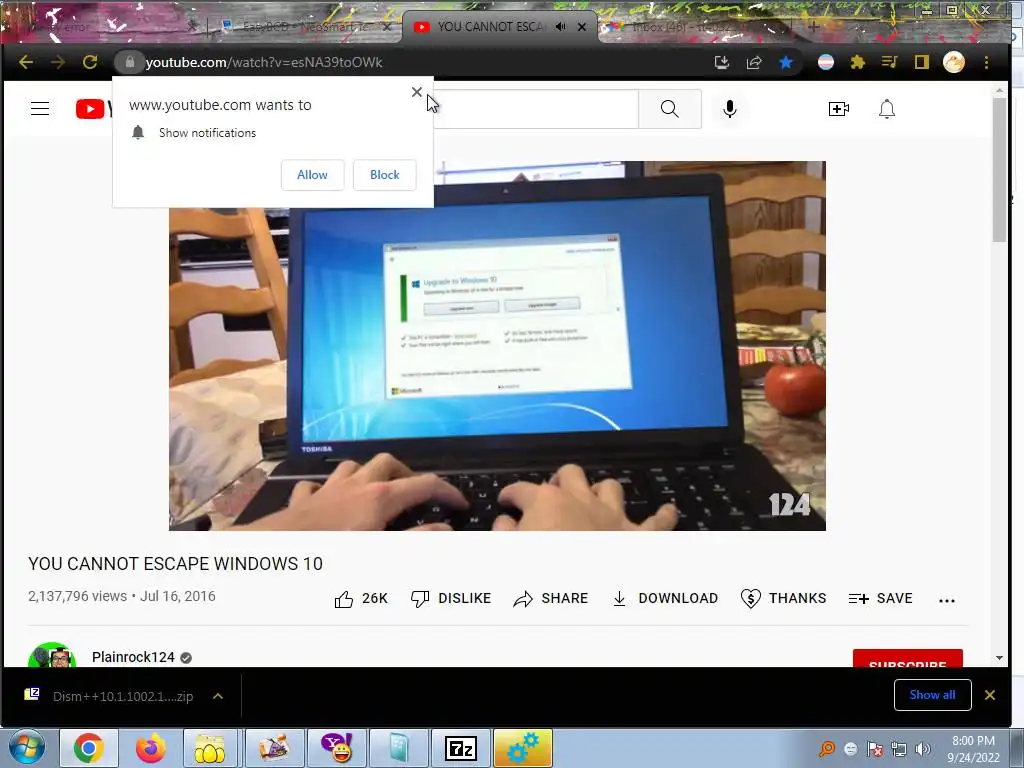Search with your voice using the microphone
The width and height of the screenshot is (1024, 768).
730,108
